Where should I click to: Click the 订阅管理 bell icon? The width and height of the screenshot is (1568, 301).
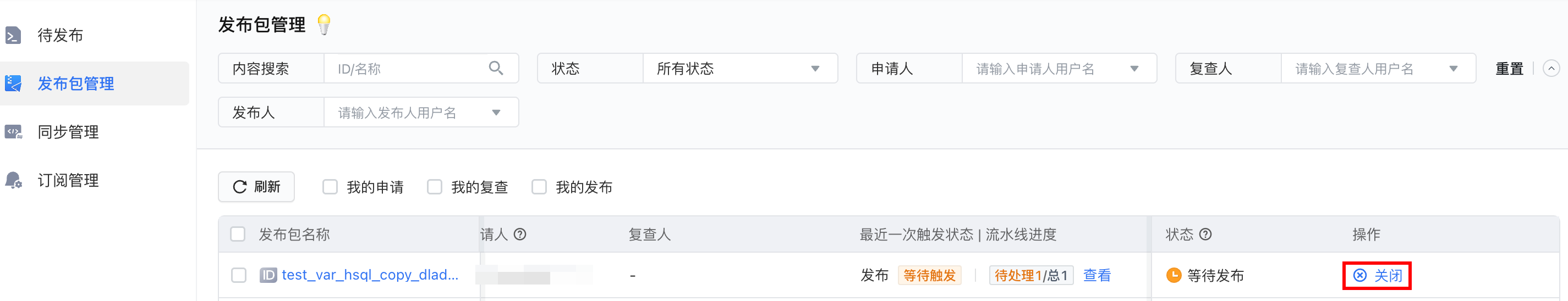pyautogui.click(x=13, y=180)
